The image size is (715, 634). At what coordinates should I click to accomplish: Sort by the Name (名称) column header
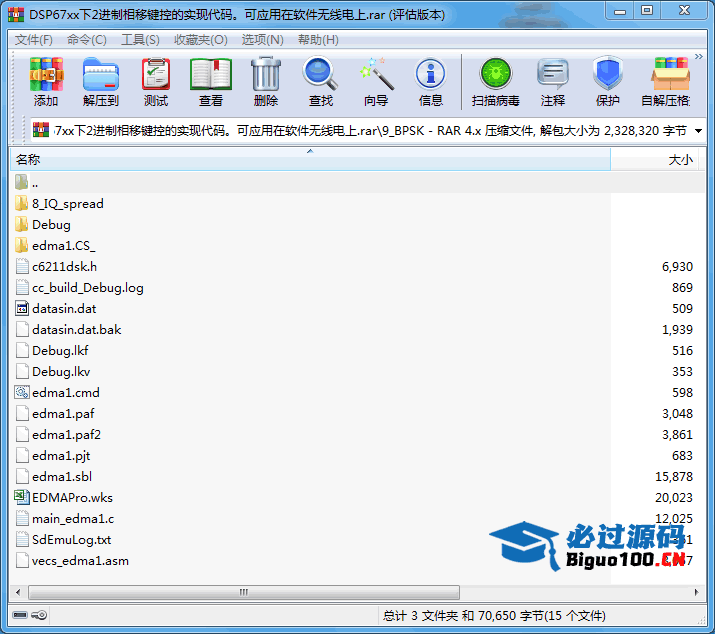pos(310,160)
